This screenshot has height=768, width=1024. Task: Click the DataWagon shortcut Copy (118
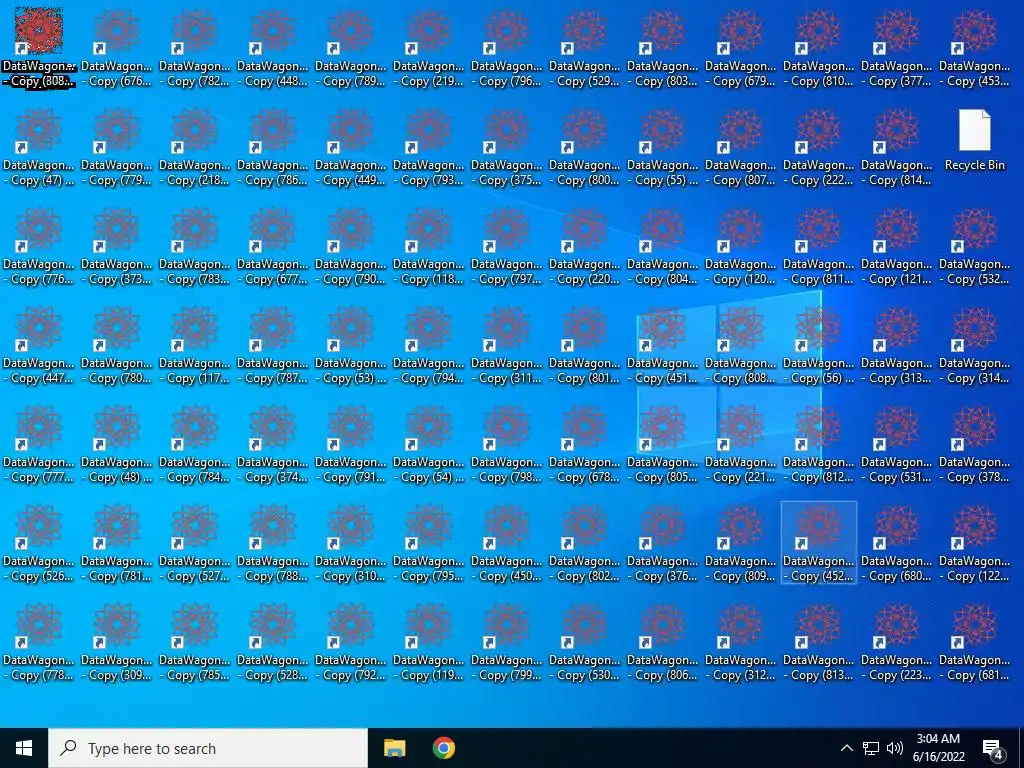(x=428, y=247)
